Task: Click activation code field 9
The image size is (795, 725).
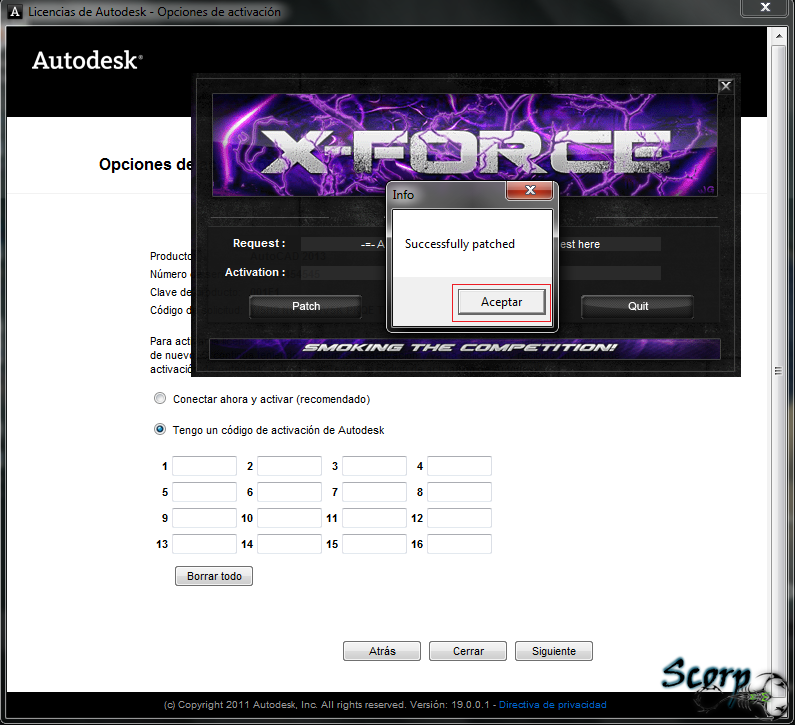Action: click(204, 518)
